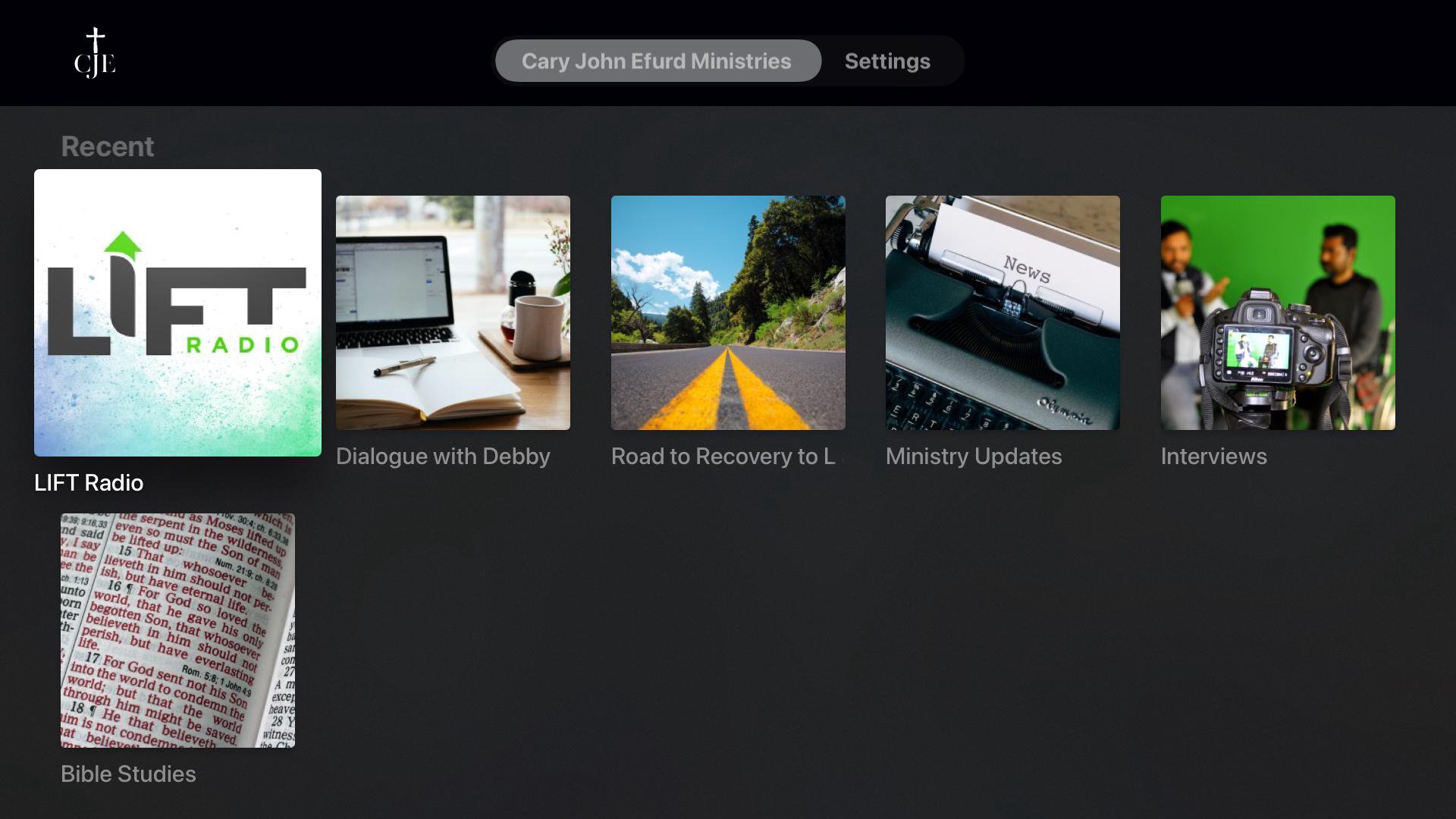Image resolution: width=1456 pixels, height=819 pixels.
Task: Click the CJE cross logo
Action: pos(95,53)
